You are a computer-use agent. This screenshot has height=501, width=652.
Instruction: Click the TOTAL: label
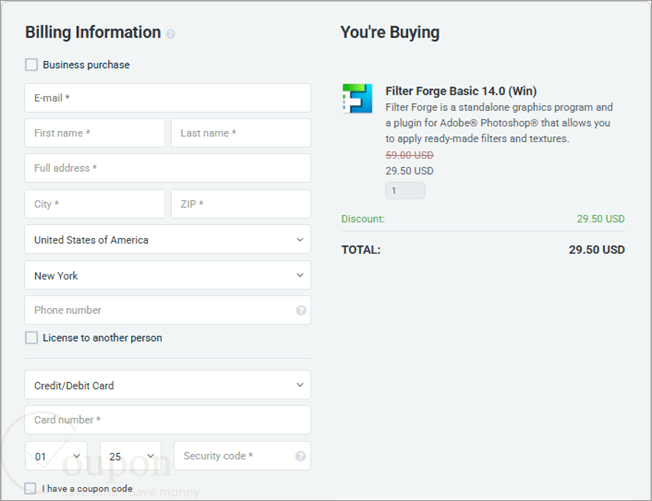pos(361,250)
